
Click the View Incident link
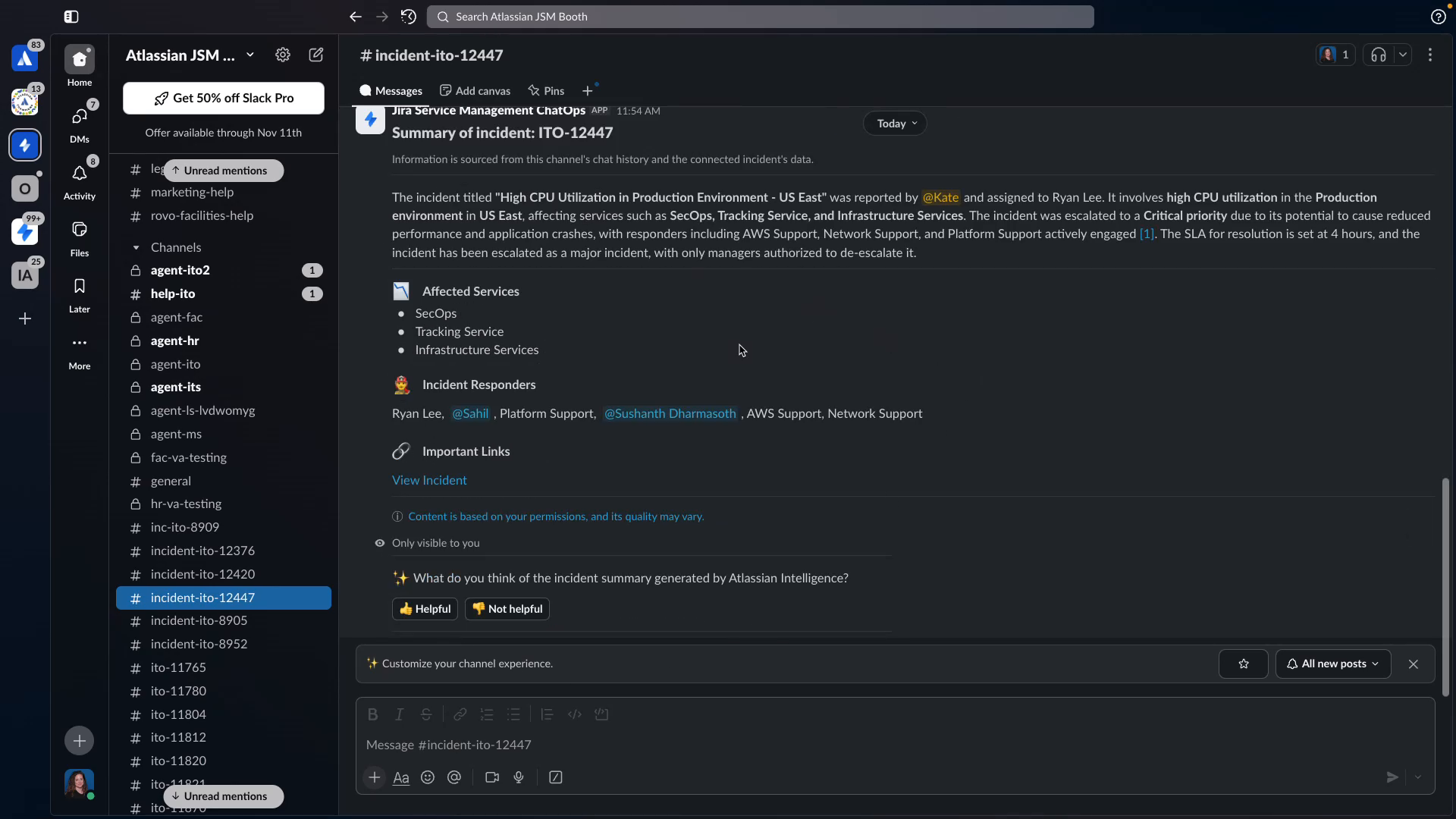coord(429,480)
